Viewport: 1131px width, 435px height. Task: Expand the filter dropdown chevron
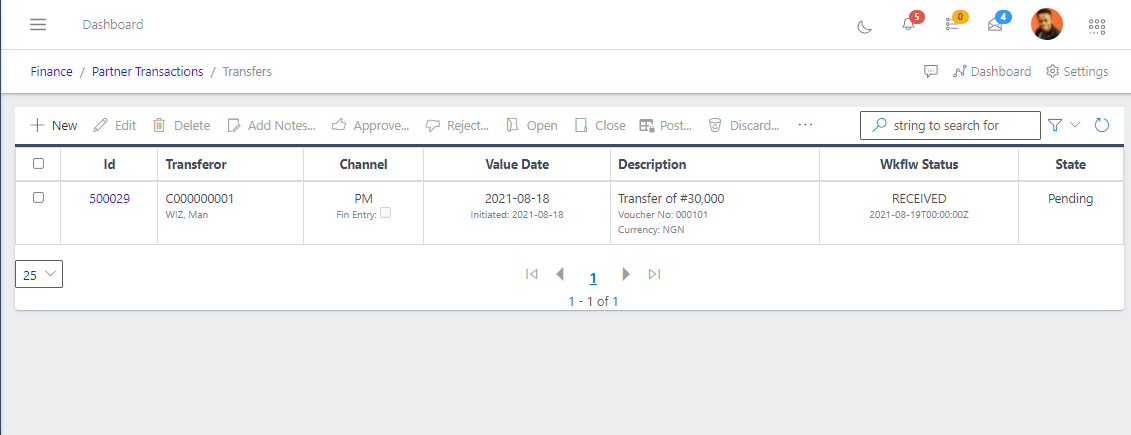click(1075, 125)
